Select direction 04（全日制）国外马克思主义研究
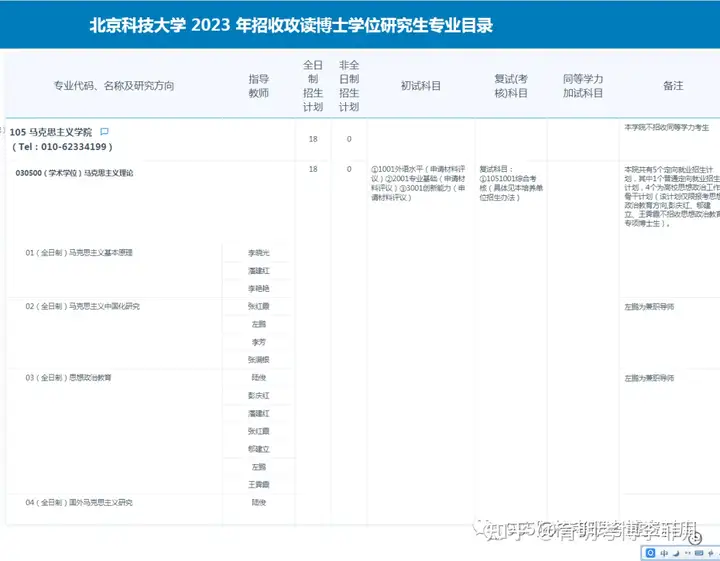Screen dimensions: 720x561 point(79,503)
